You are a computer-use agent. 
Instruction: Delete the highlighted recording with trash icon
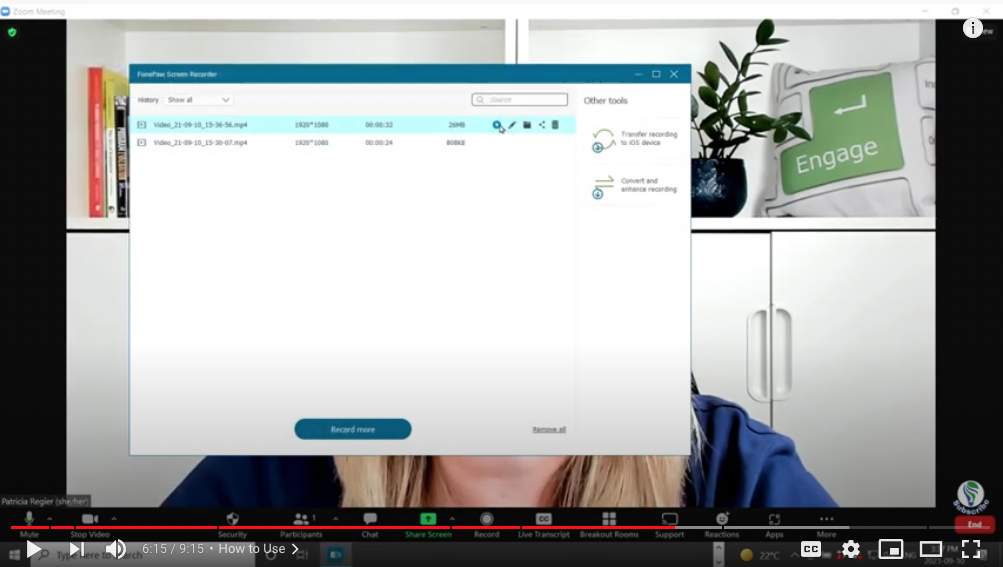pos(555,125)
